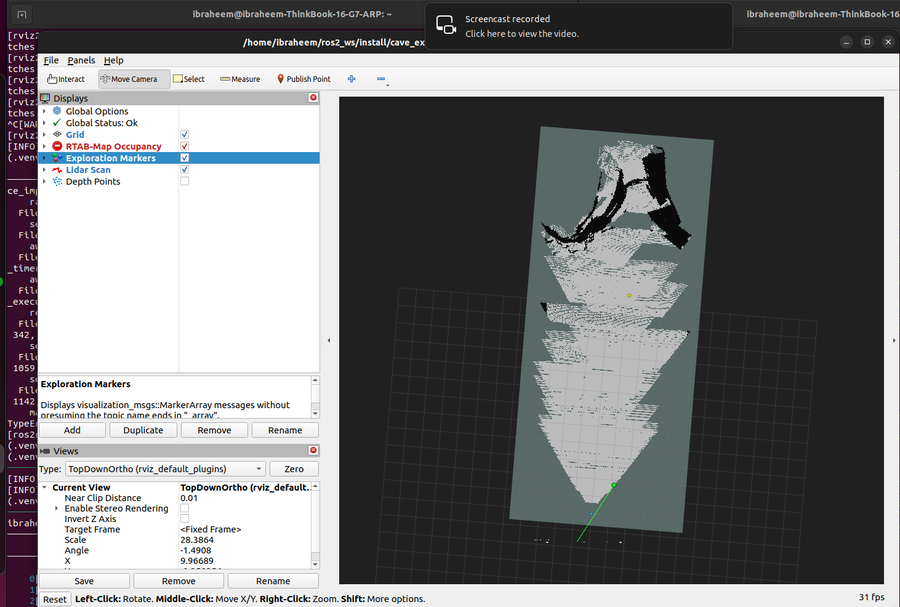Select the Interact tool
This screenshot has width=900, height=607.
click(66, 79)
